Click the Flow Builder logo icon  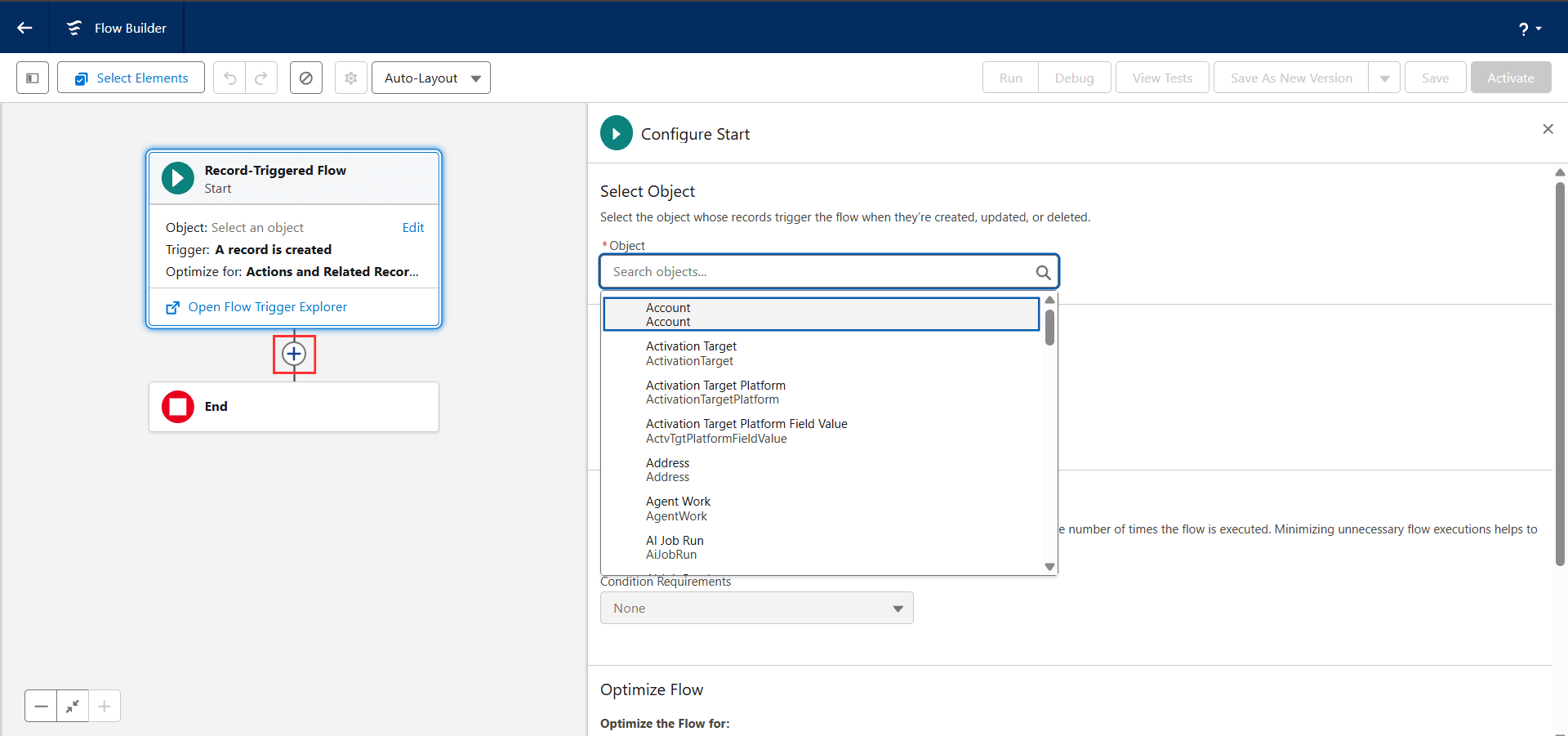(x=74, y=28)
